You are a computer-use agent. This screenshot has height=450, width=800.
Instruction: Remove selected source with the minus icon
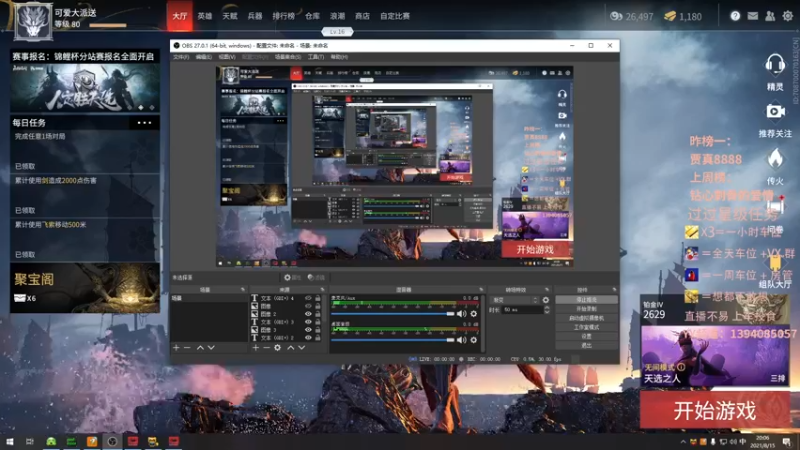(x=266, y=347)
